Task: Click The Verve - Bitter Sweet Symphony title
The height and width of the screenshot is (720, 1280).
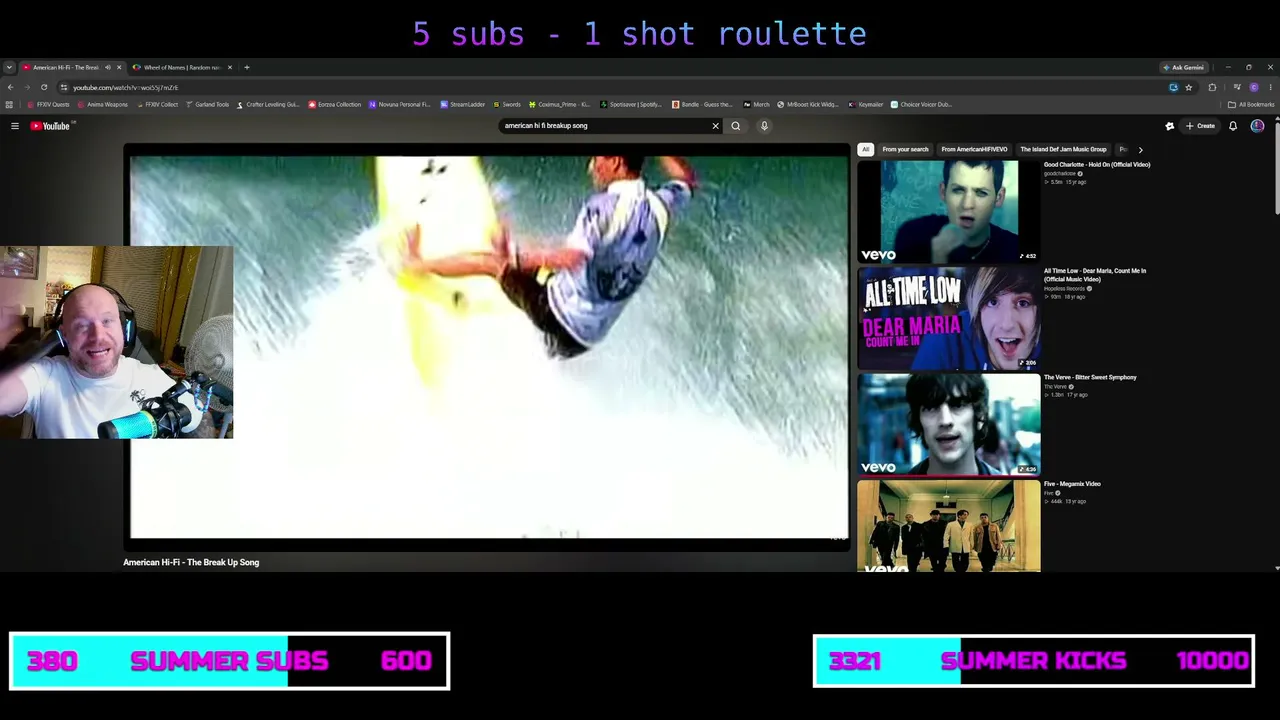Action: point(1090,377)
